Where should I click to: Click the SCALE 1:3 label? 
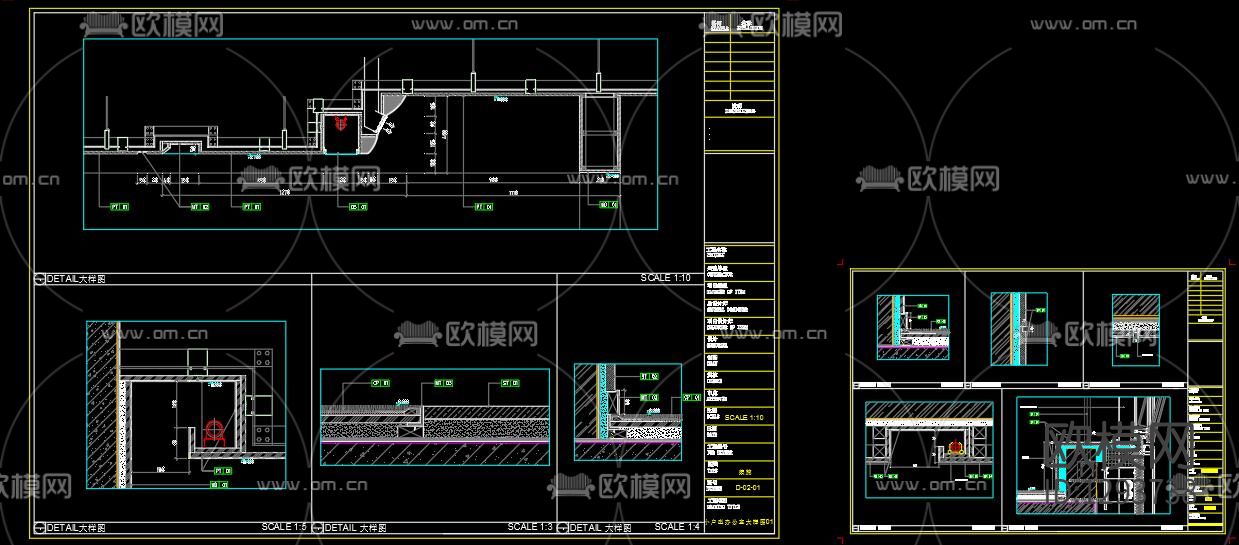coord(530,527)
